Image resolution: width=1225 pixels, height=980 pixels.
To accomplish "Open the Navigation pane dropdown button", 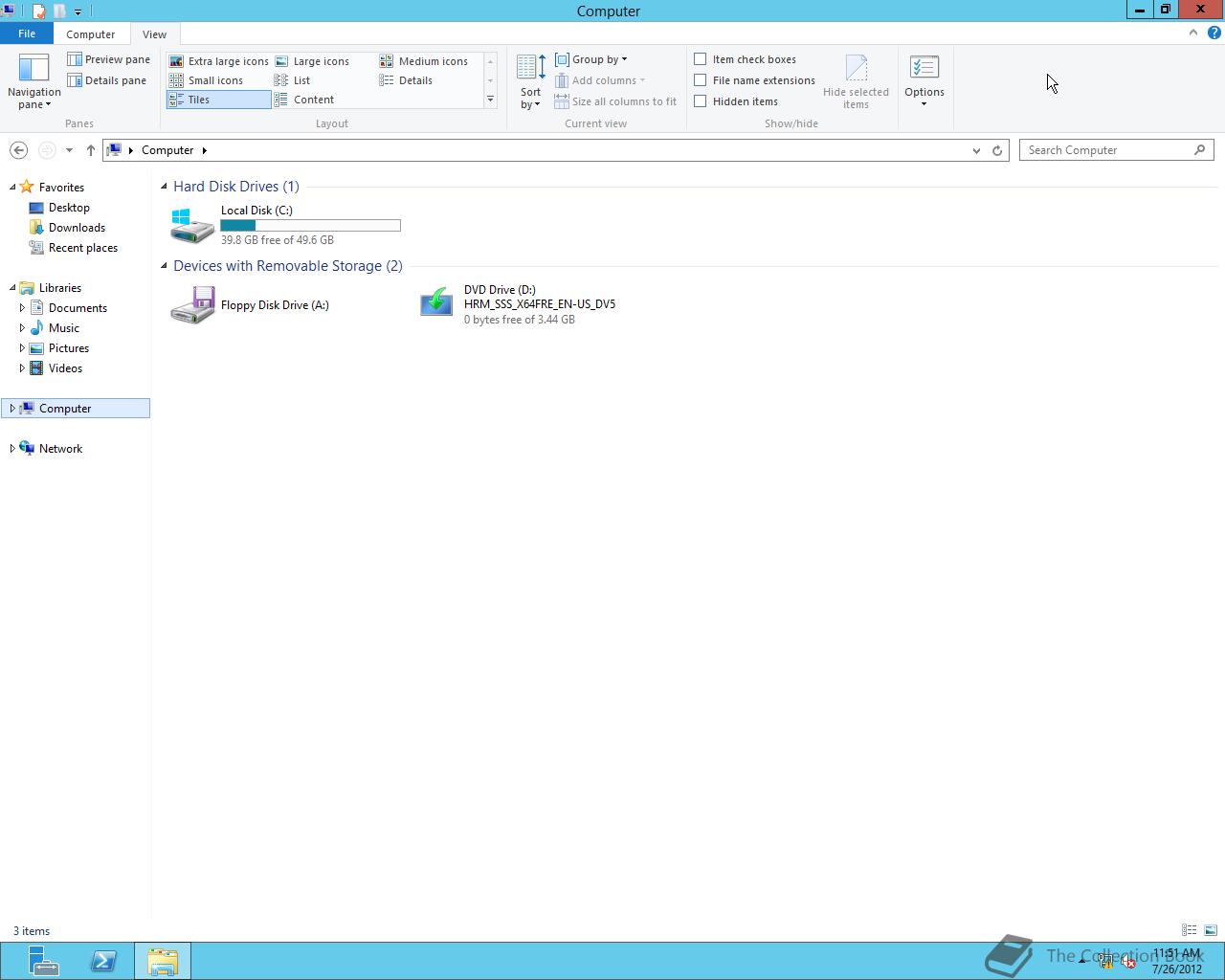I will pyautogui.click(x=33, y=82).
